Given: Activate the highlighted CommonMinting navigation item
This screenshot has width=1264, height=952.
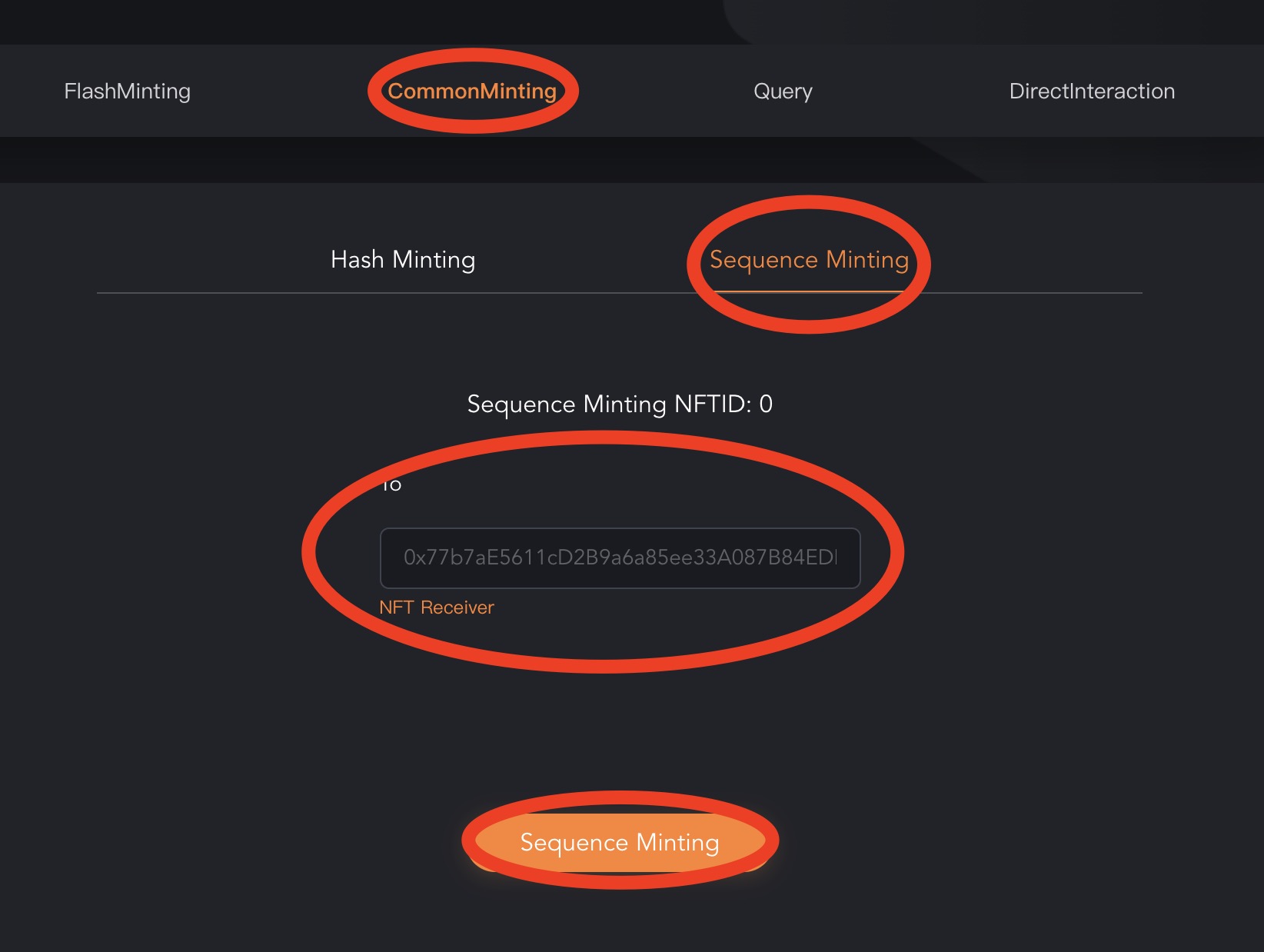Looking at the screenshot, I should point(472,92).
